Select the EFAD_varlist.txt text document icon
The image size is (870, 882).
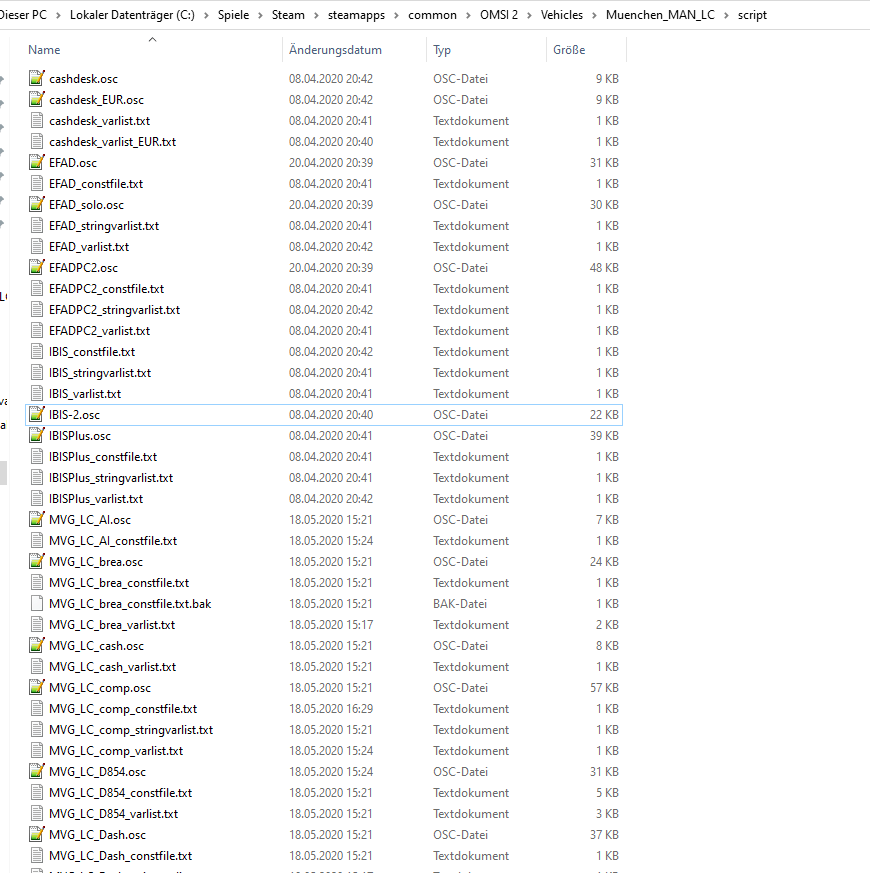(x=37, y=246)
